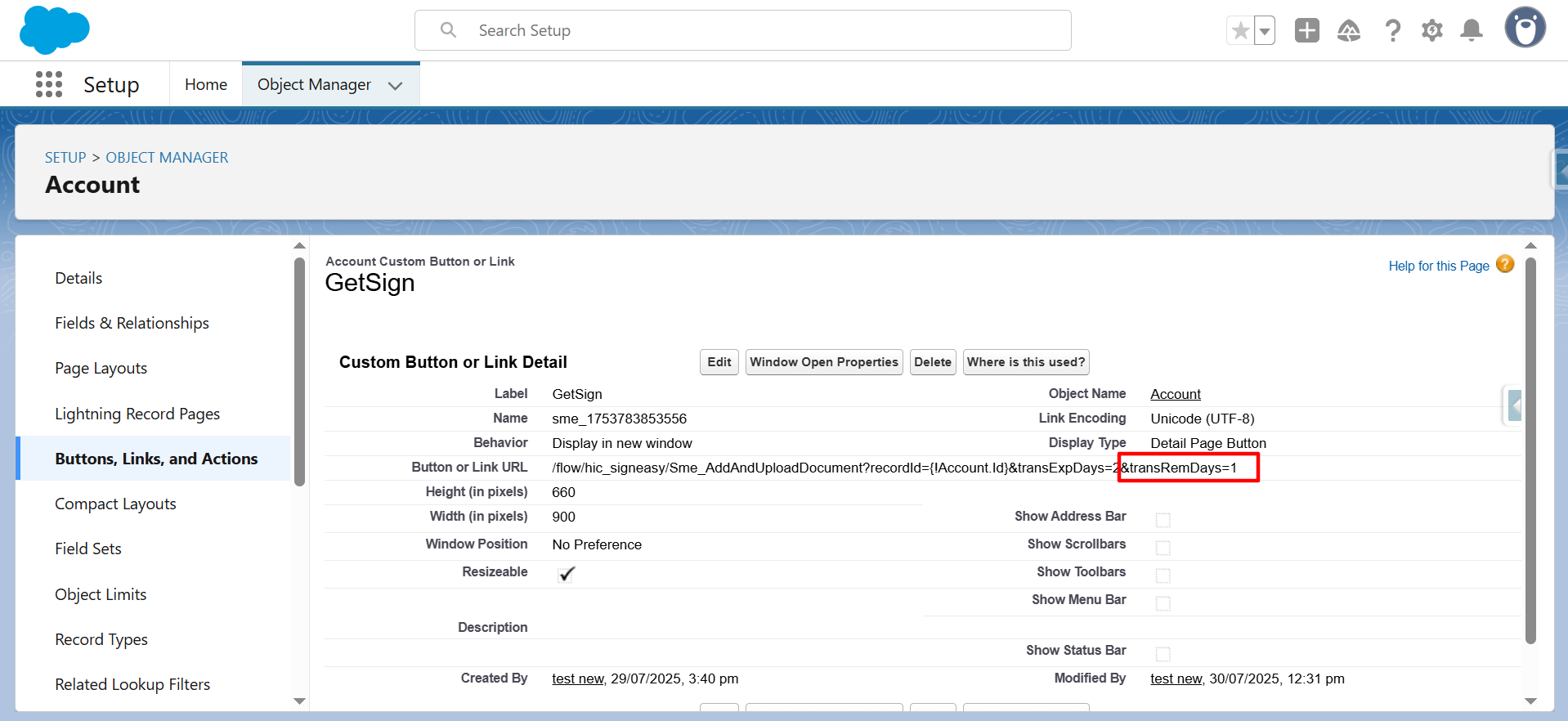Toggle Show Menu Bar checkbox
This screenshot has height=721, width=1568.
pos(1163,603)
